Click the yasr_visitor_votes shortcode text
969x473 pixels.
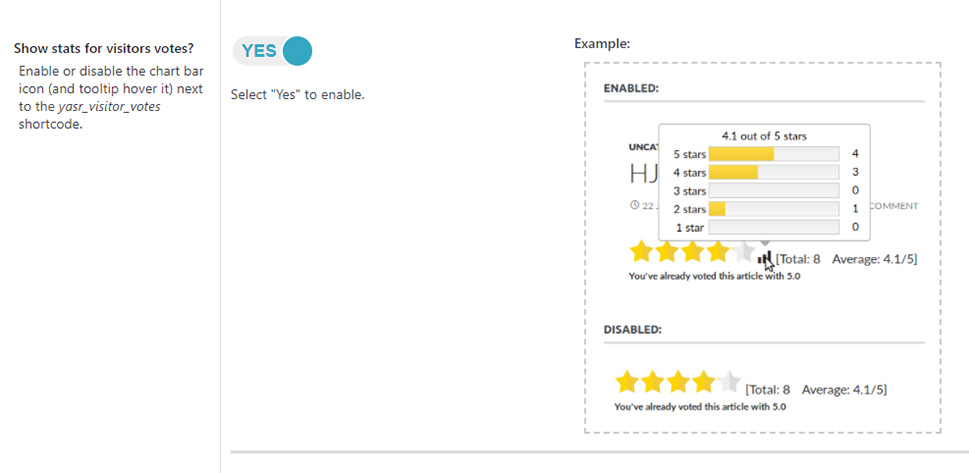point(109,106)
